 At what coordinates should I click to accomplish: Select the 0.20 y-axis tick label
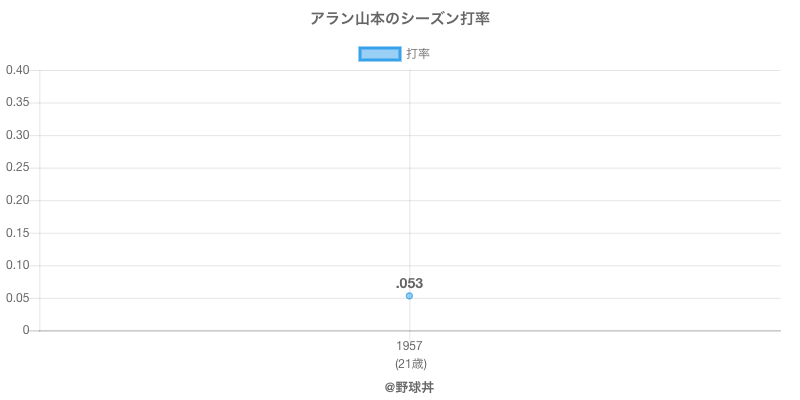tap(18, 200)
